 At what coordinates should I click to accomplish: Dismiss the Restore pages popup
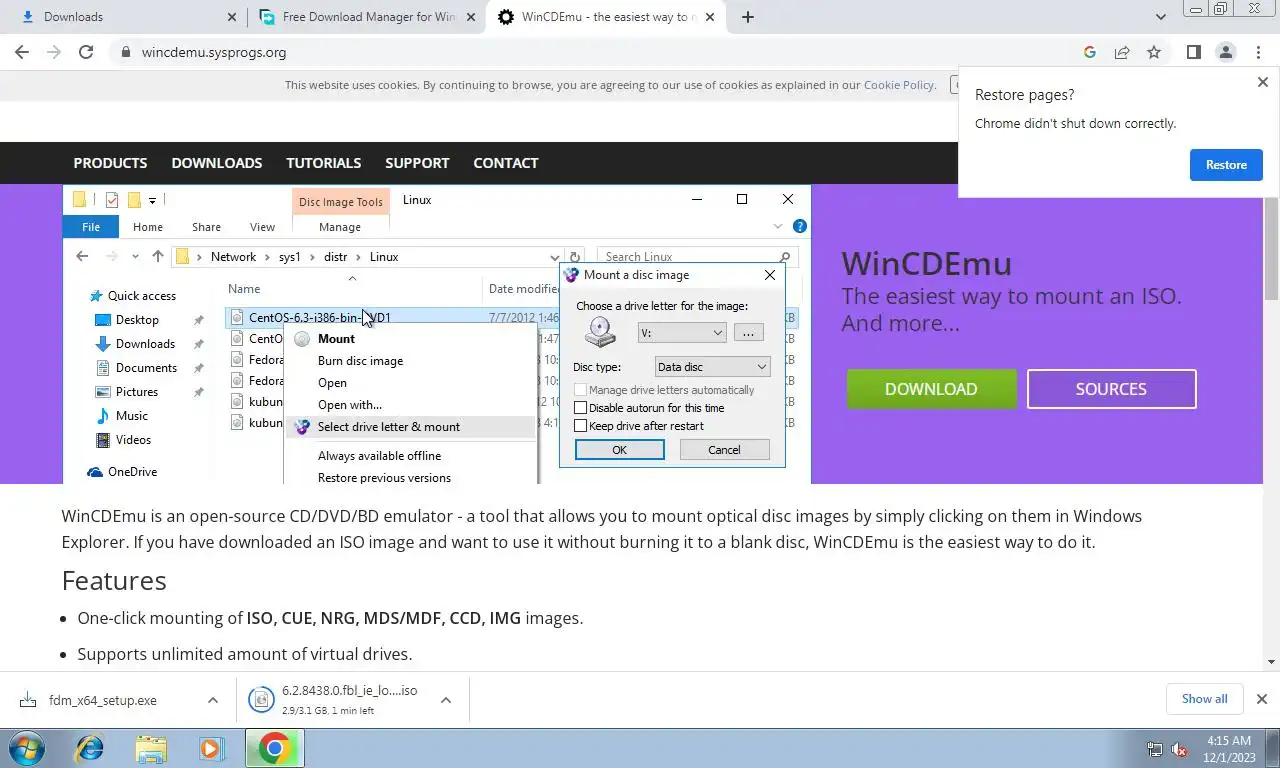[1262, 82]
